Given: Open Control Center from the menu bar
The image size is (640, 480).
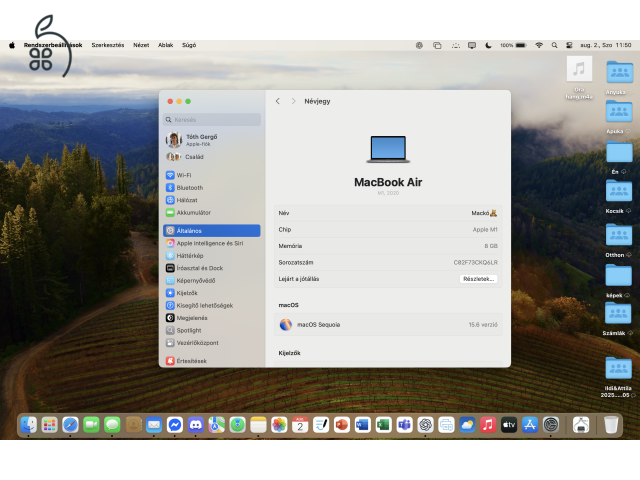Looking at the screenshot, I should [569, 45].
